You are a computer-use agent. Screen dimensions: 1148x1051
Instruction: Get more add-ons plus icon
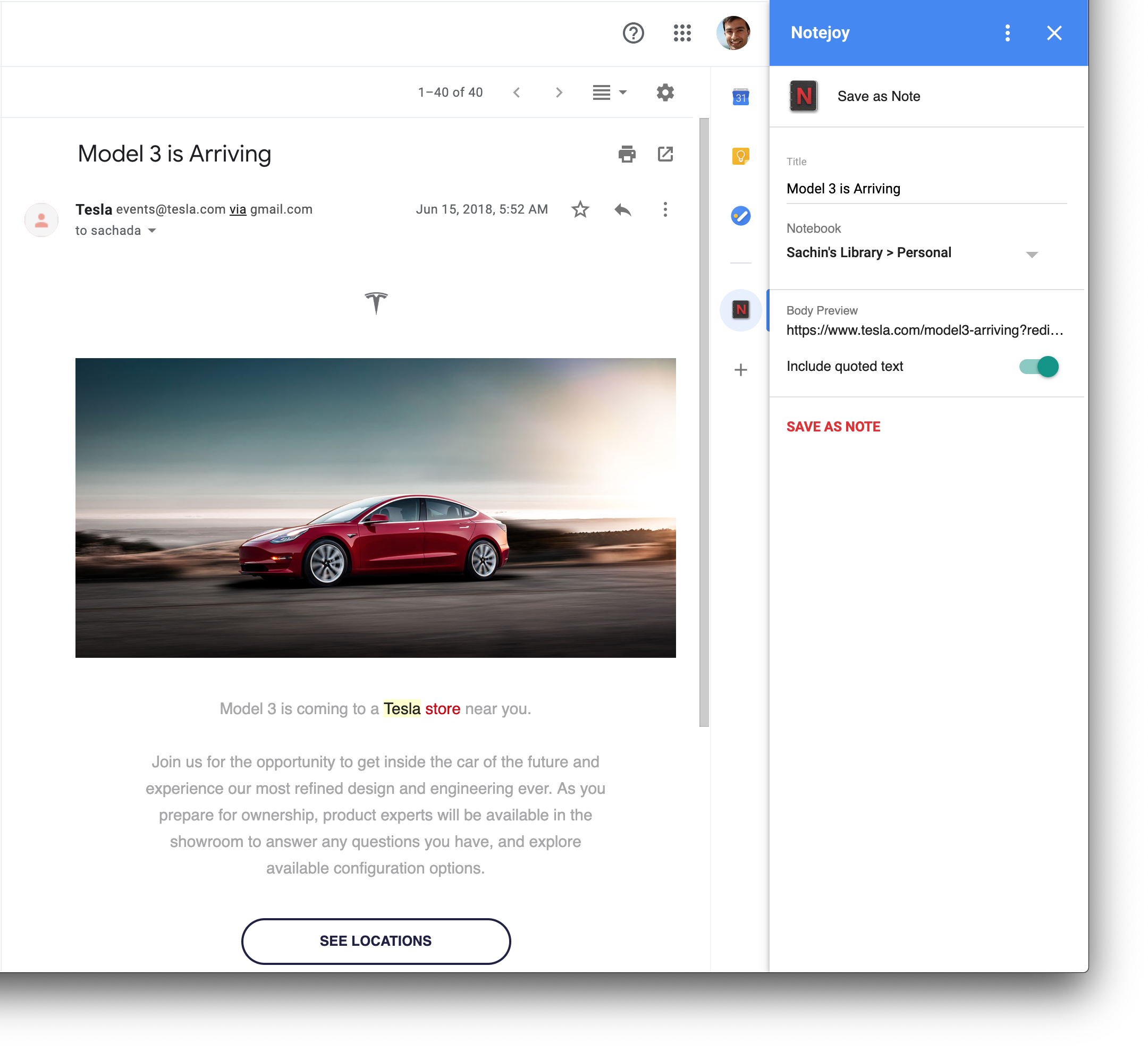(741, 370)
